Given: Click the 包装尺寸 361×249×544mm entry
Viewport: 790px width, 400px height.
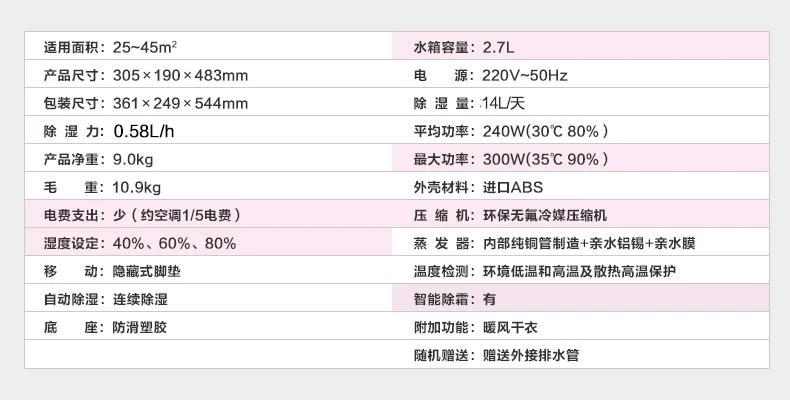Looking at the screenshot, I should click(x=208, y=102).
